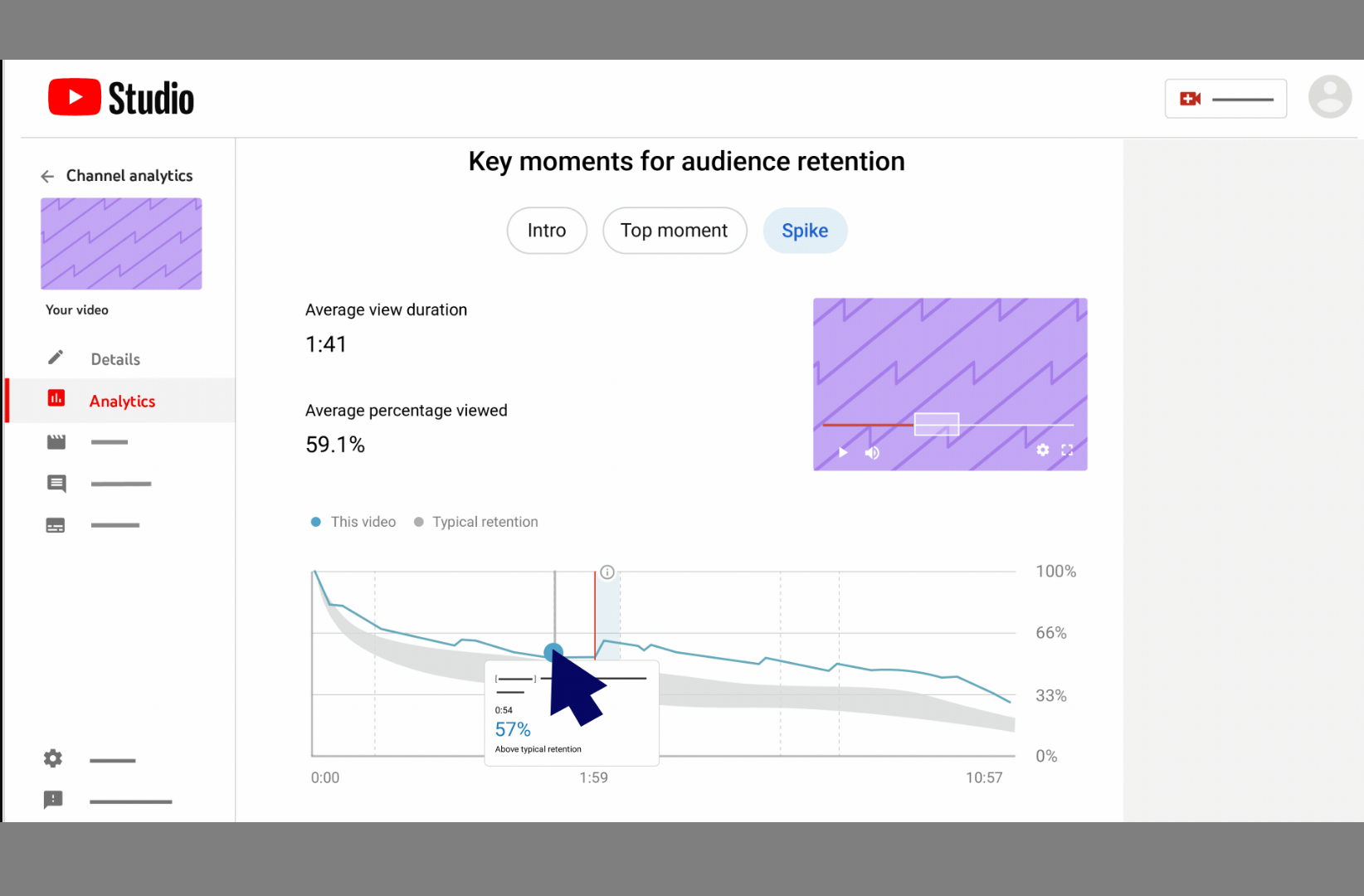1364x896 pixels.
Task: Click the Create video camera button
Action: pos(1225,99)
